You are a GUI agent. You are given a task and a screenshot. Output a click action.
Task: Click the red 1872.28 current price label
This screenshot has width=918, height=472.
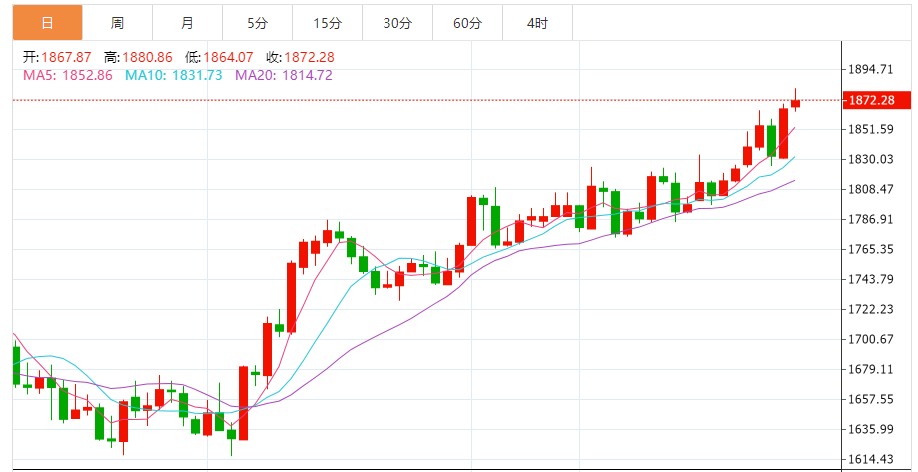pyautogui.click(x=876, y=100)
